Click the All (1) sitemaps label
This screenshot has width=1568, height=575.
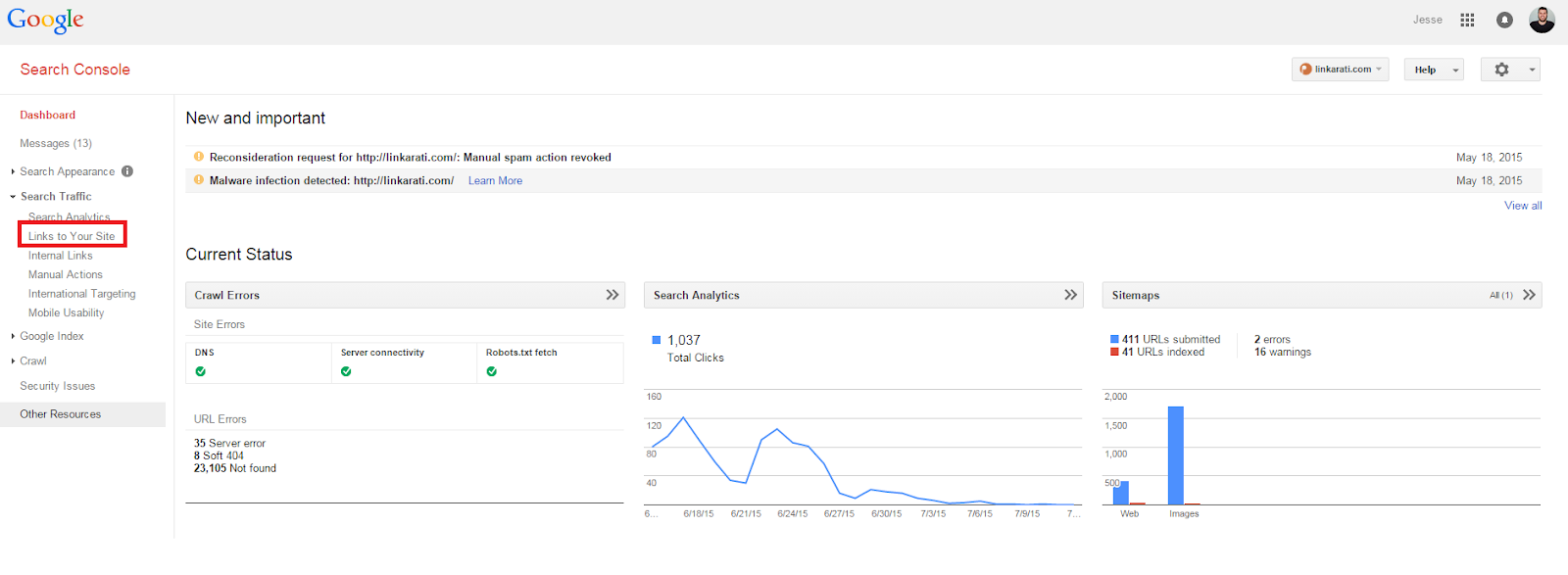pyautogui.click(x=1501, y=295)
